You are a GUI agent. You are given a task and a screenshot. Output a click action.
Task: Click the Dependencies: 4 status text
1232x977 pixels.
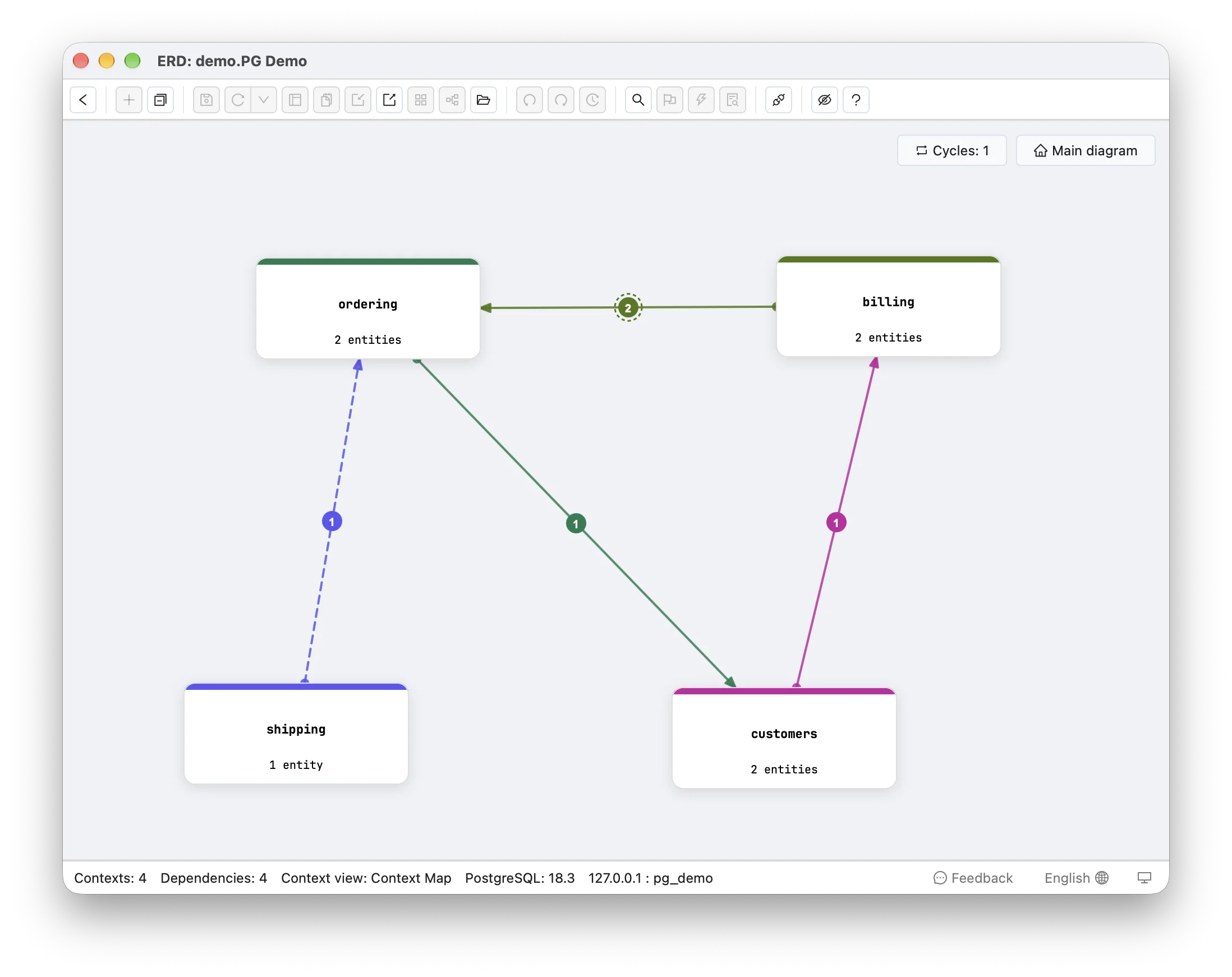[214, 878]
